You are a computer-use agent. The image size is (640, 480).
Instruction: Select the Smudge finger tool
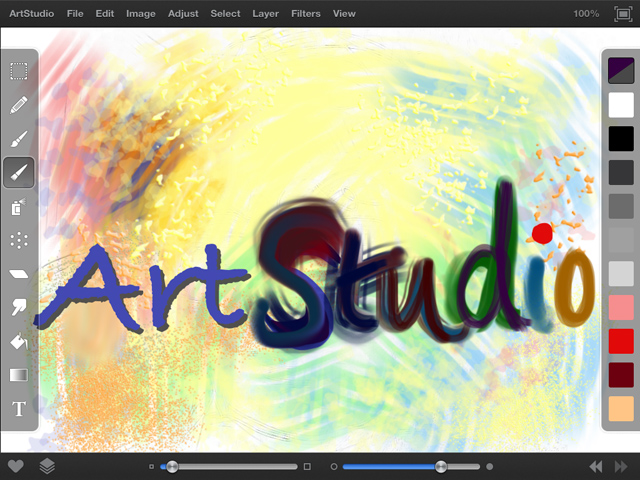click(x=19, y=307)
